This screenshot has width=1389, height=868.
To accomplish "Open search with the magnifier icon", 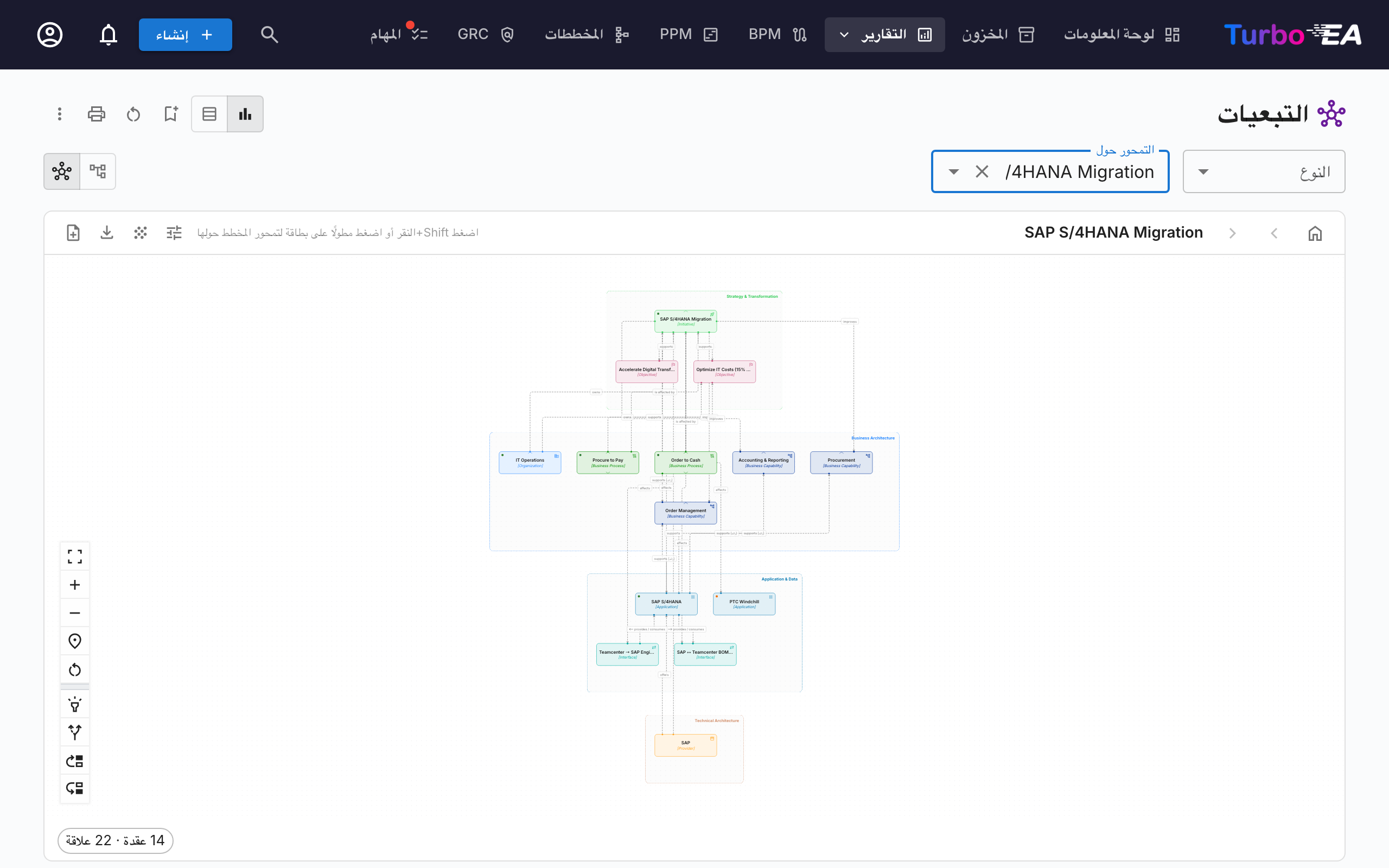I will [269, 34].
